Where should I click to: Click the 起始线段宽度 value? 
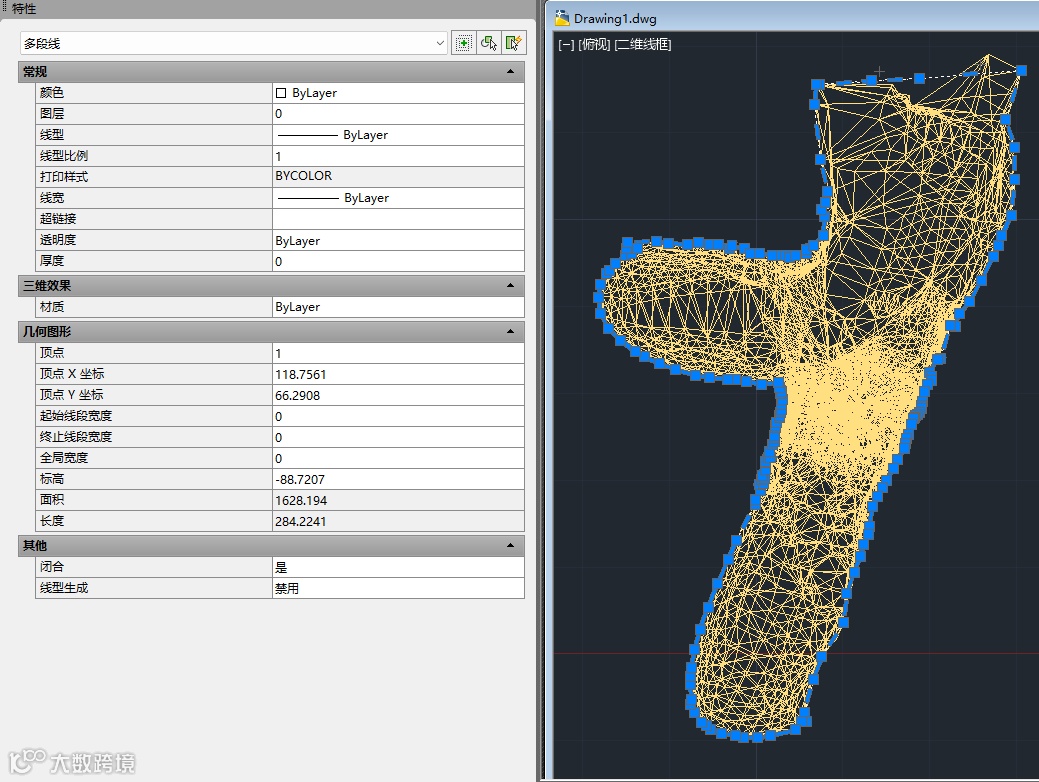[398, 416]
